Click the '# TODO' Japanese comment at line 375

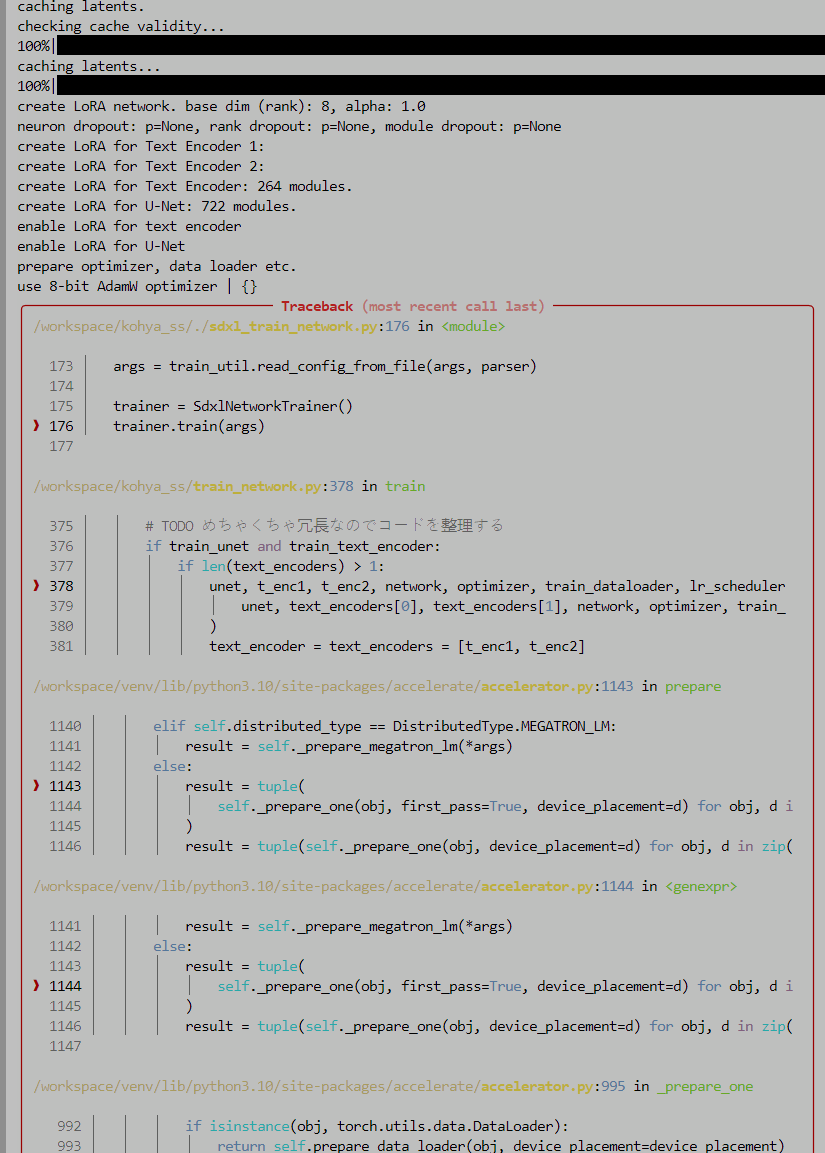coord(324,526)
